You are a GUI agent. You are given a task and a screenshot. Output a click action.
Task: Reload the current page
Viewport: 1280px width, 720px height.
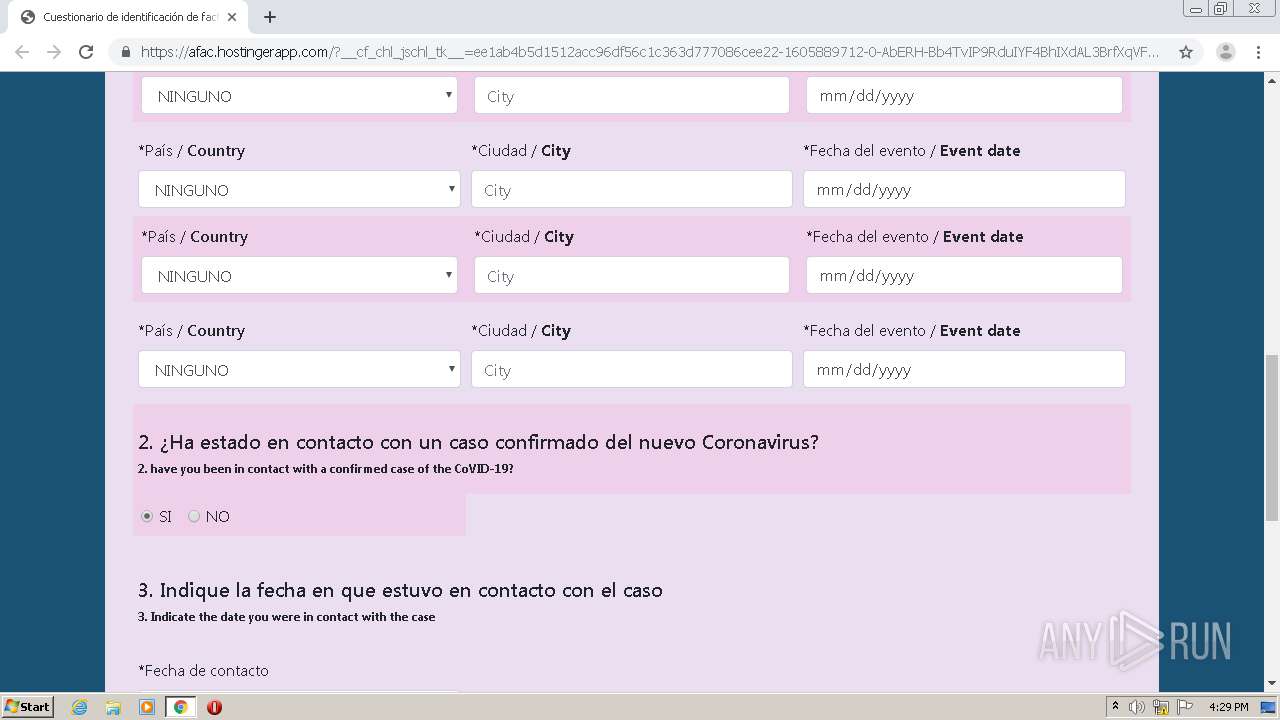point(86,52)
